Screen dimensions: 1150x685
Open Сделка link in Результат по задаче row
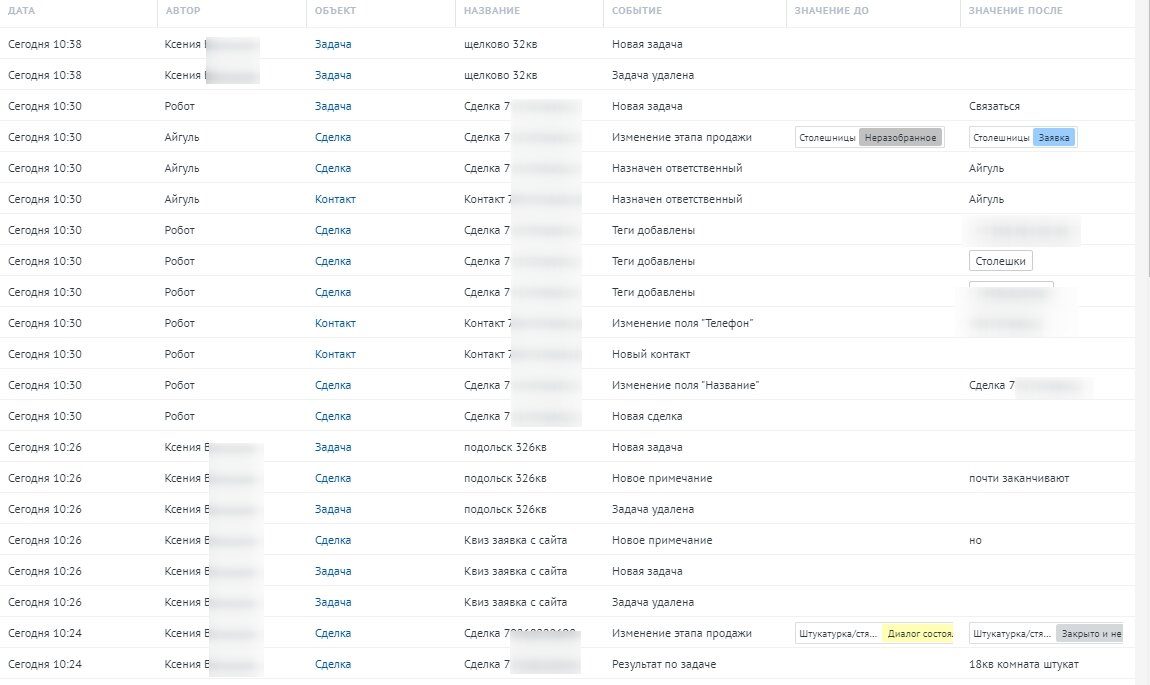(333, 664)
